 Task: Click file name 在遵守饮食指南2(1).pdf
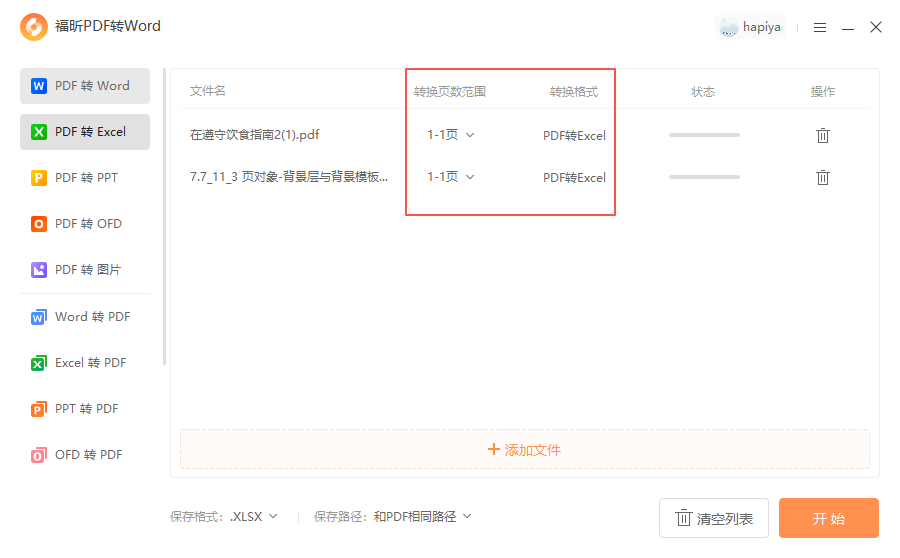254,135
